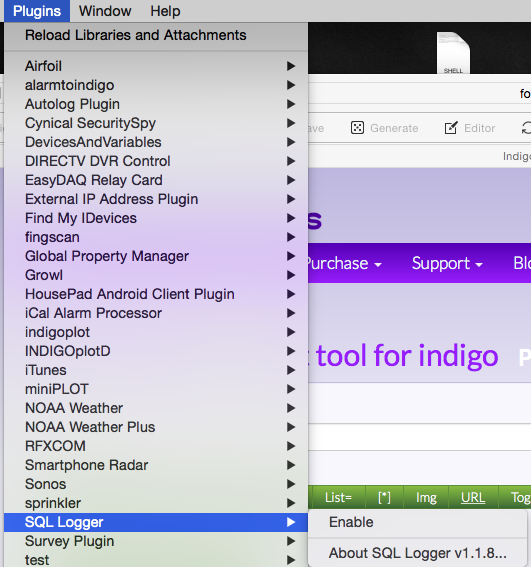Image resolution: width=531 pixels, height=567 pixels.
Task: Open the NOAA Weather Plus submenu
Action: (156, 427)
